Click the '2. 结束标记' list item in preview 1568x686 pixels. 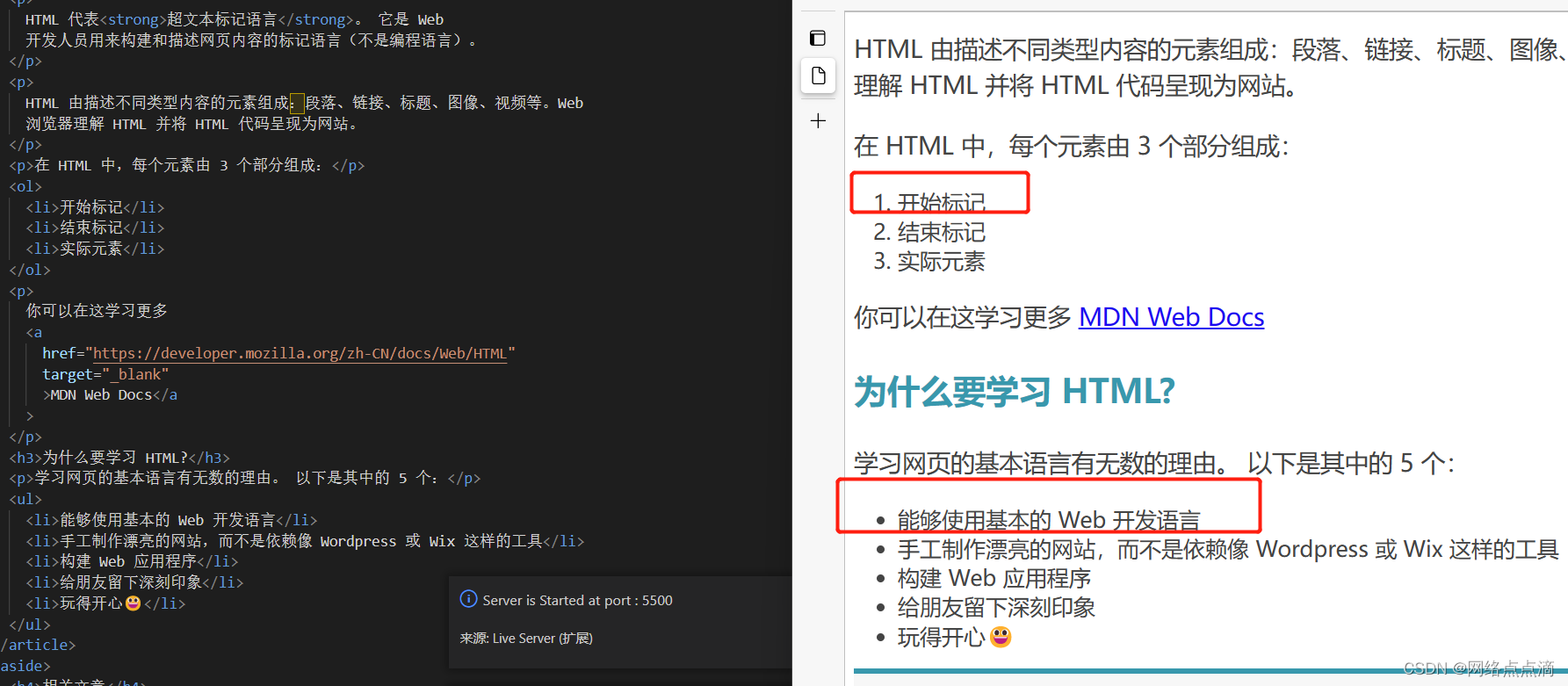tap(929, 233)
